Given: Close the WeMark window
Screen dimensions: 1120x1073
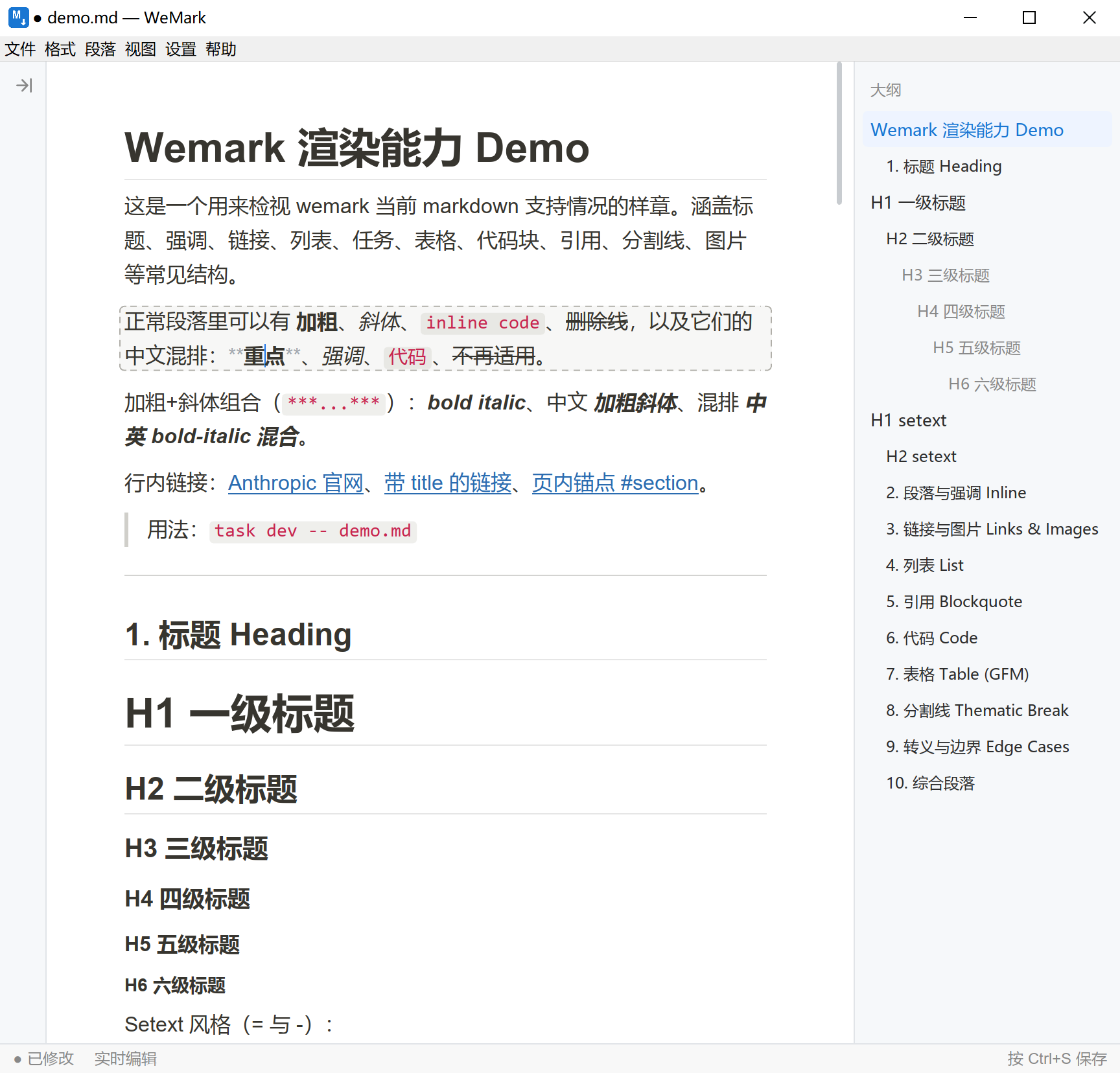Looking at the screenshot, I should [1090, 17].
